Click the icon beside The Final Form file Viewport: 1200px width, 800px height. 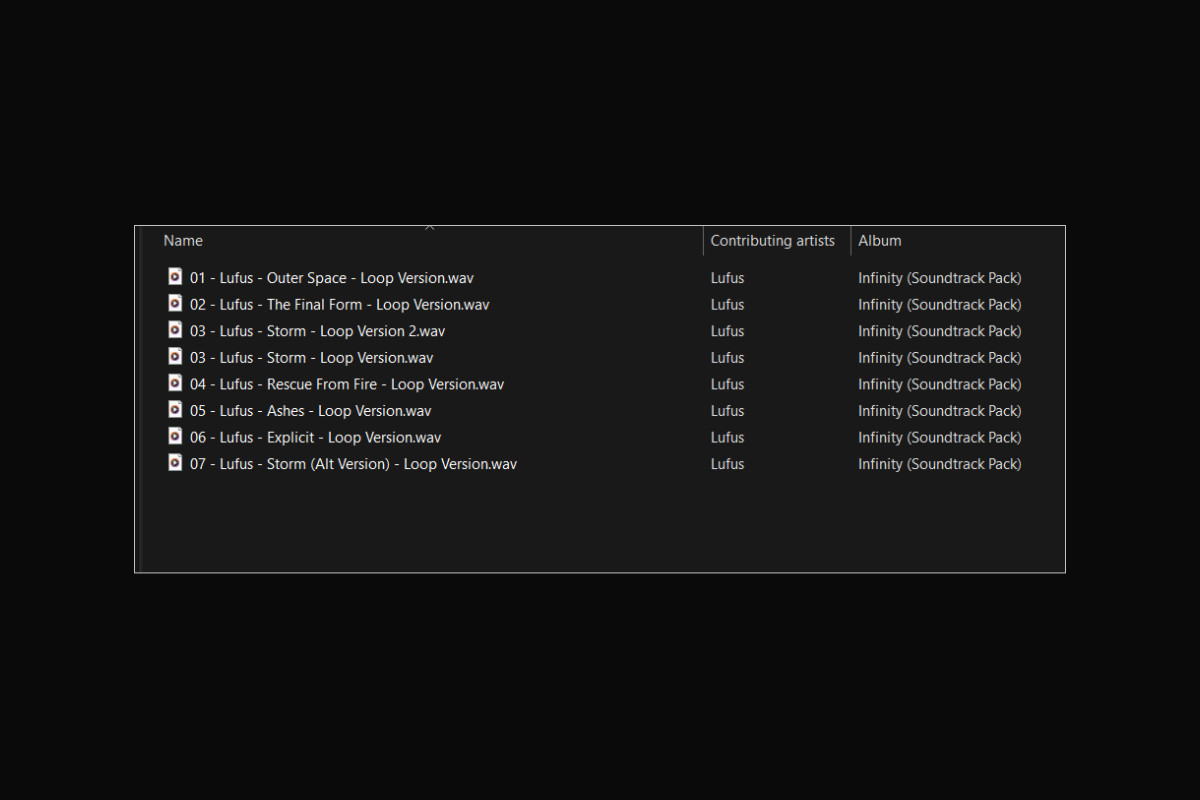click(175, 304)
